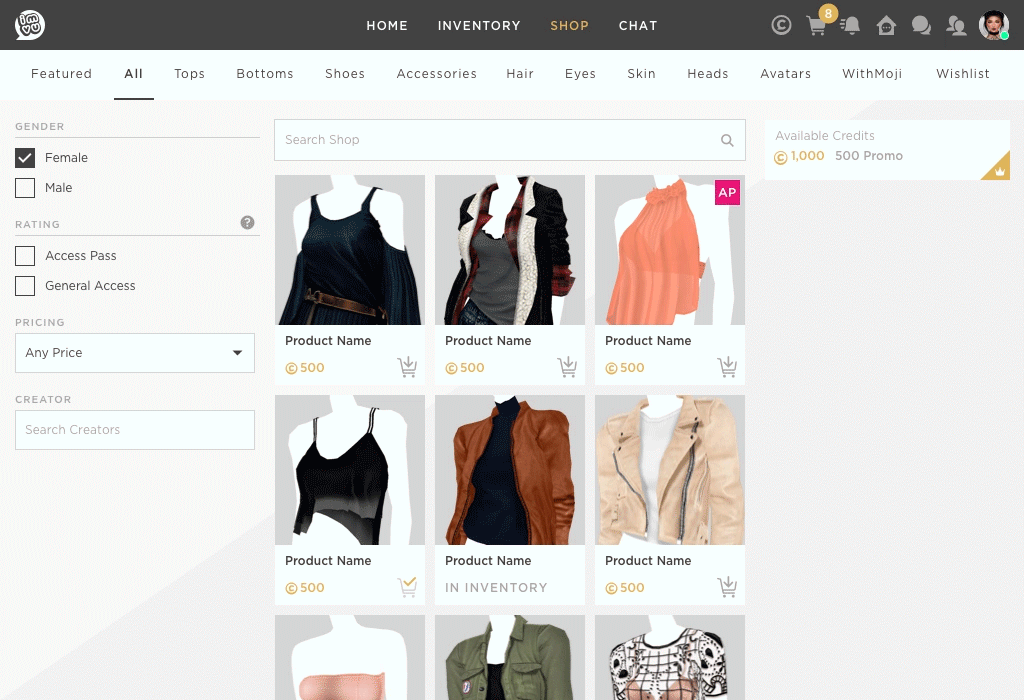Viewport: 1024px width, 700px height.
Task: Click the Search Creators field
Action: coord(135,430)
